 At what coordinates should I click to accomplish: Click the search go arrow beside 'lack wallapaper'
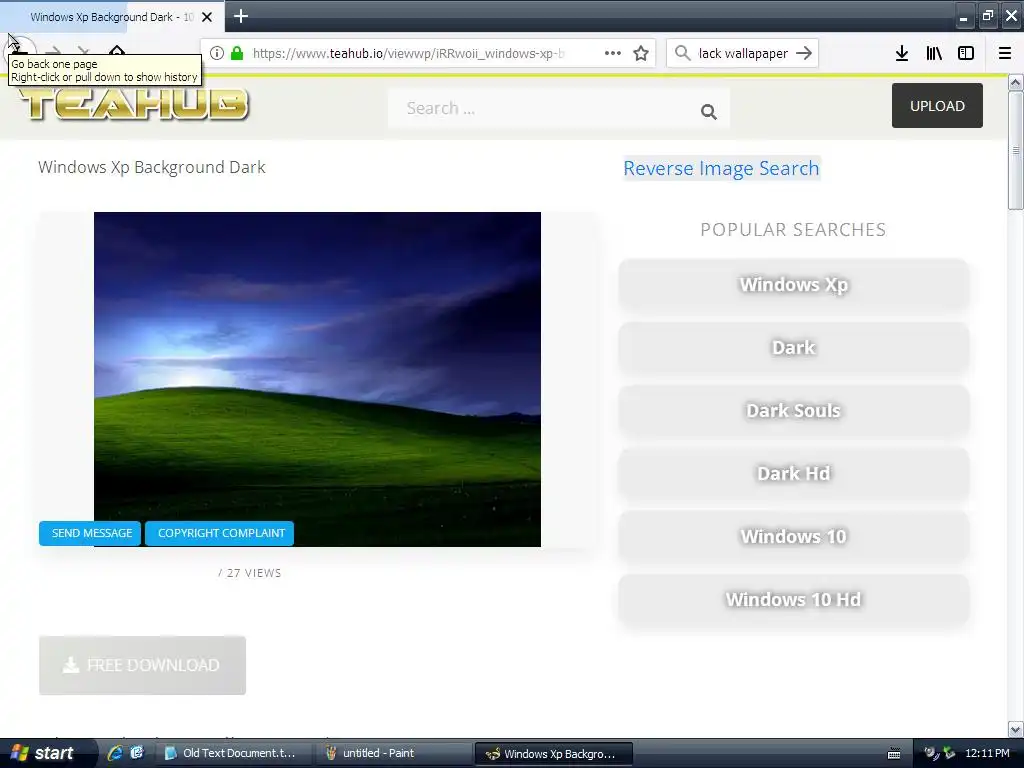pyautogui.click(x=805, y=53)
